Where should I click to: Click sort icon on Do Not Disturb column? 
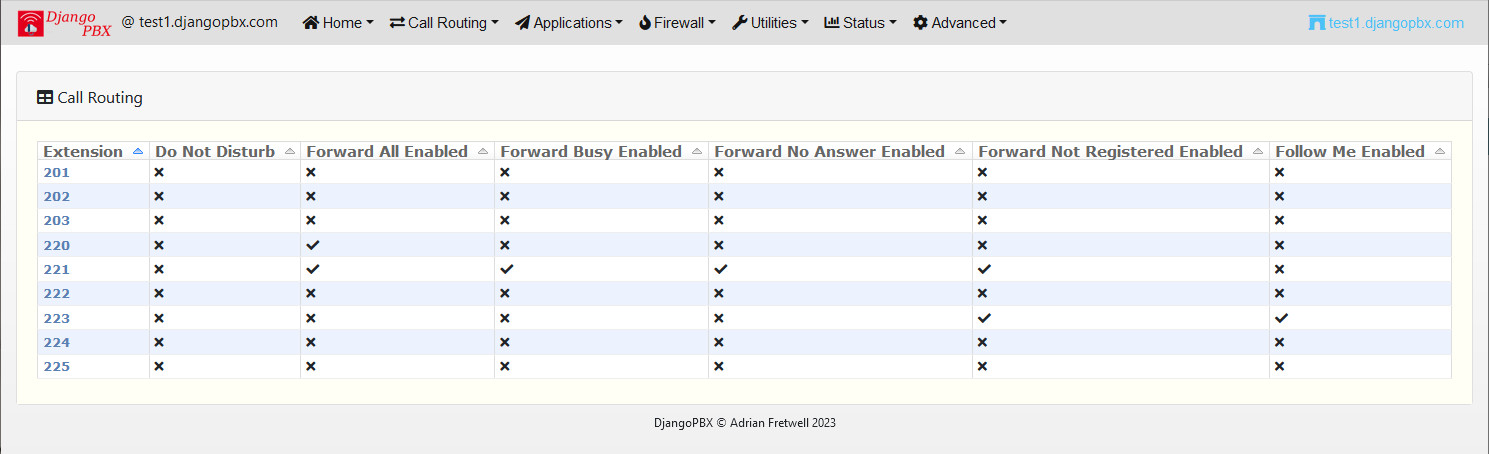coord(290,152)
